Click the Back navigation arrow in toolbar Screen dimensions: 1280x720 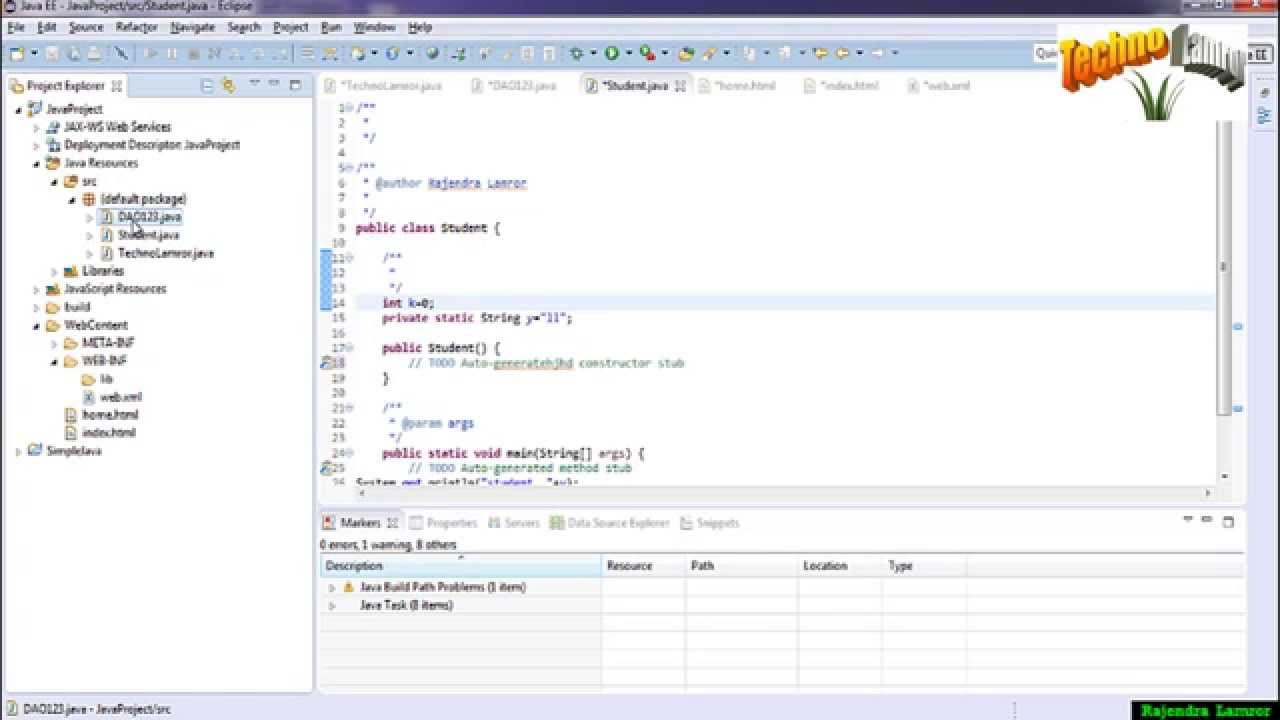844,53
